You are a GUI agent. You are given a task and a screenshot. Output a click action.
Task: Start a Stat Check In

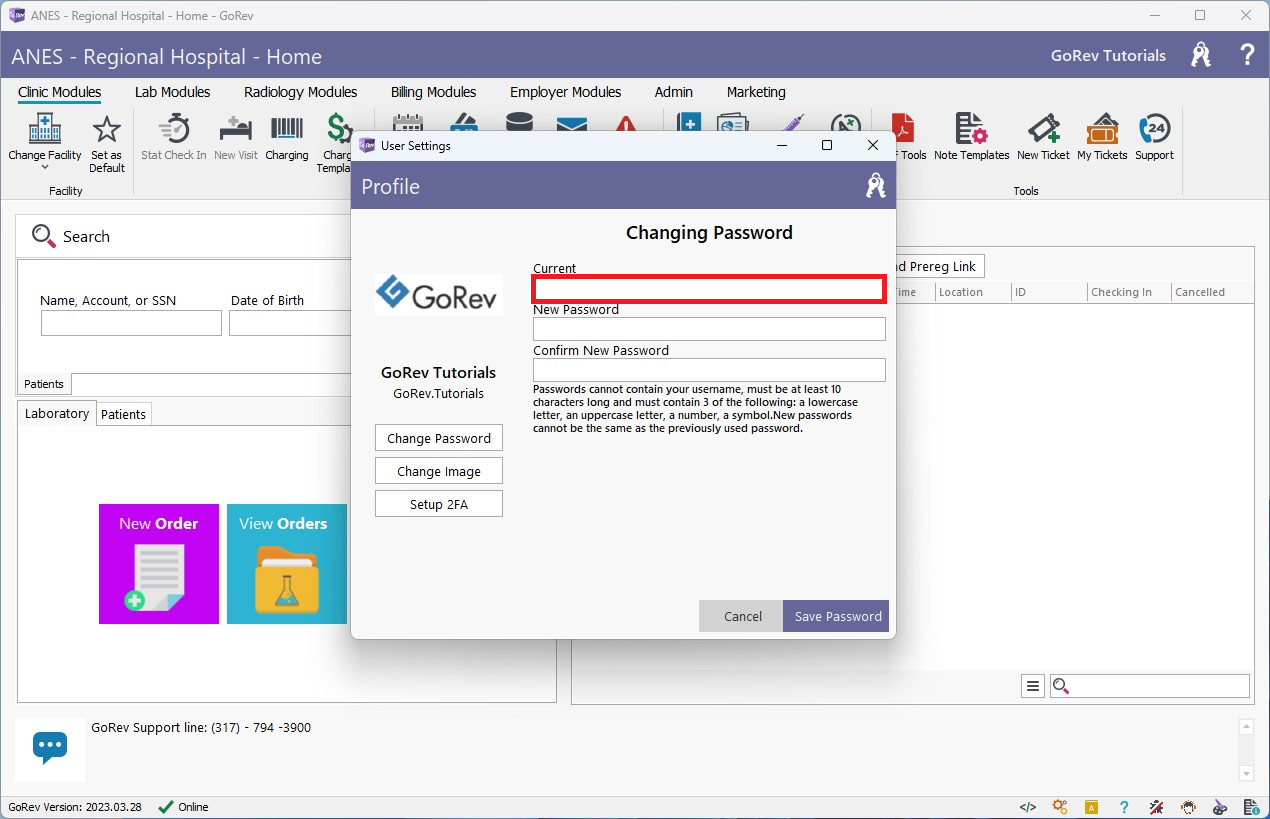point(174,137)
